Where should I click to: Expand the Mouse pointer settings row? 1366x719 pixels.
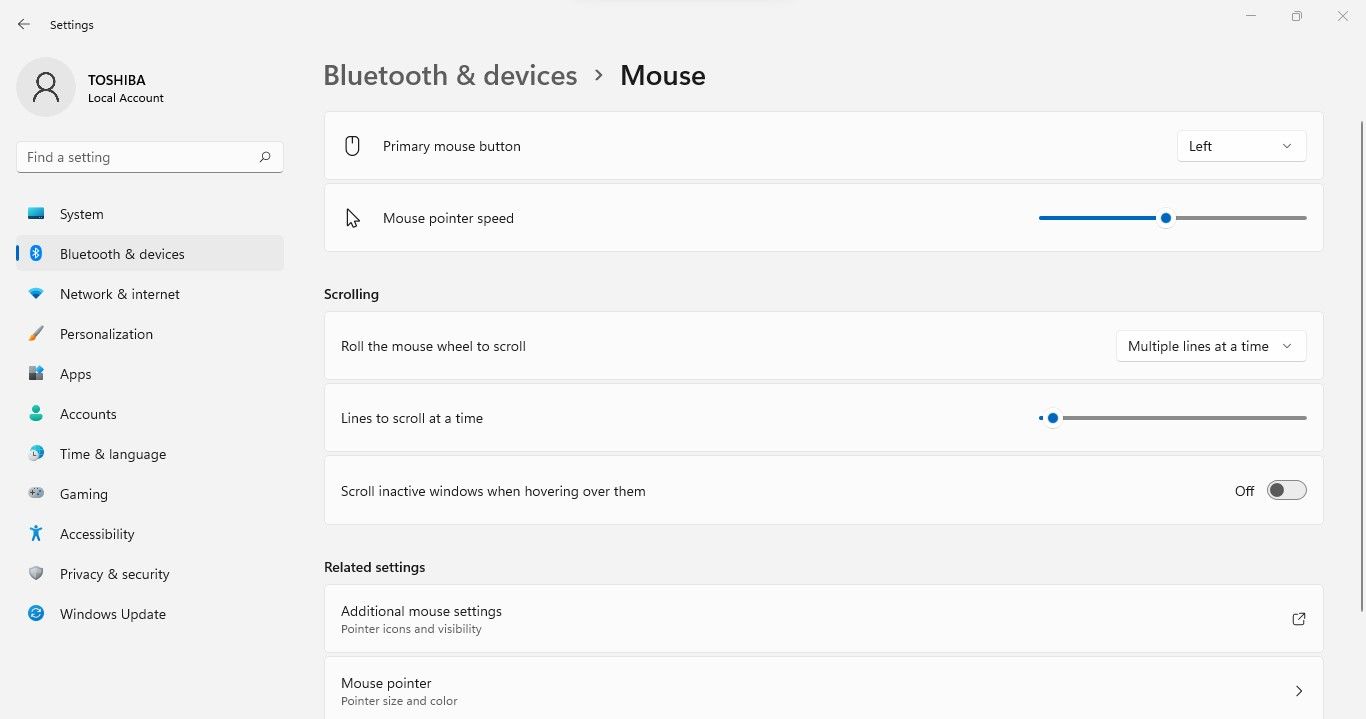click(x=1299, y=690)
